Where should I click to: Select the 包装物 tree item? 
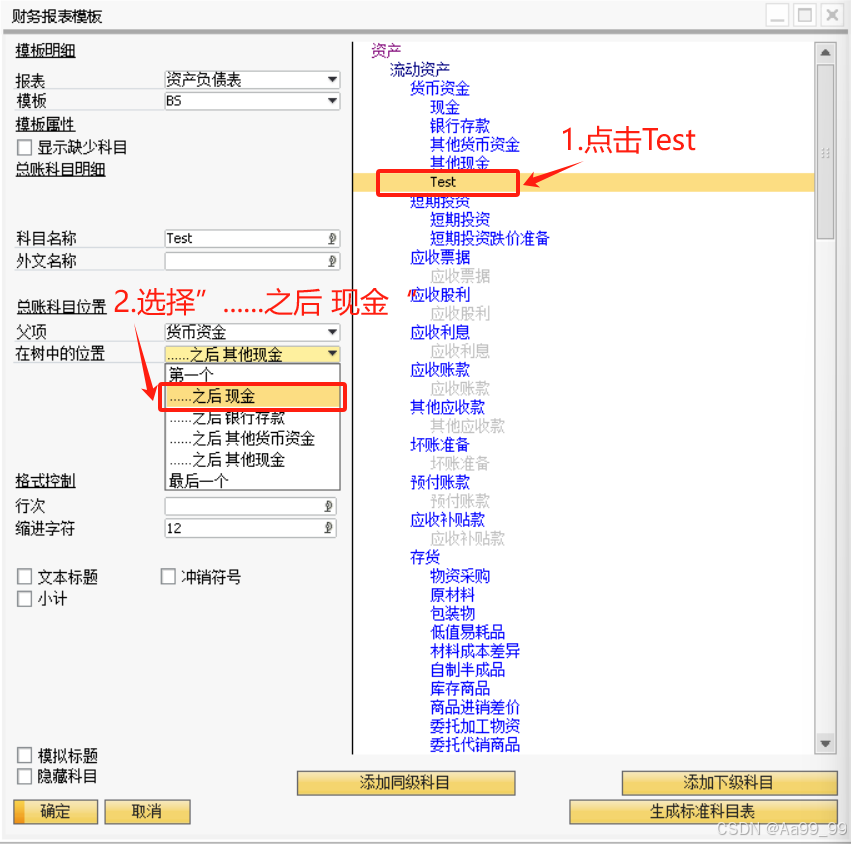[452, 613]
